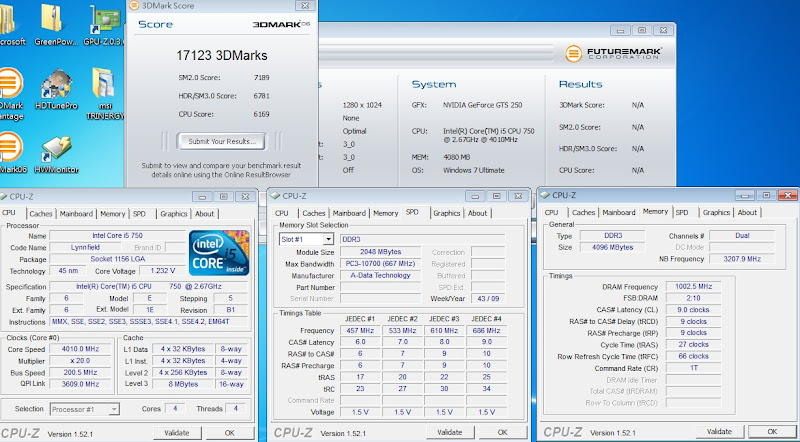Close the 3DMark Score window
The height and width of the screenshot is (442, 800).
point(305,6)
